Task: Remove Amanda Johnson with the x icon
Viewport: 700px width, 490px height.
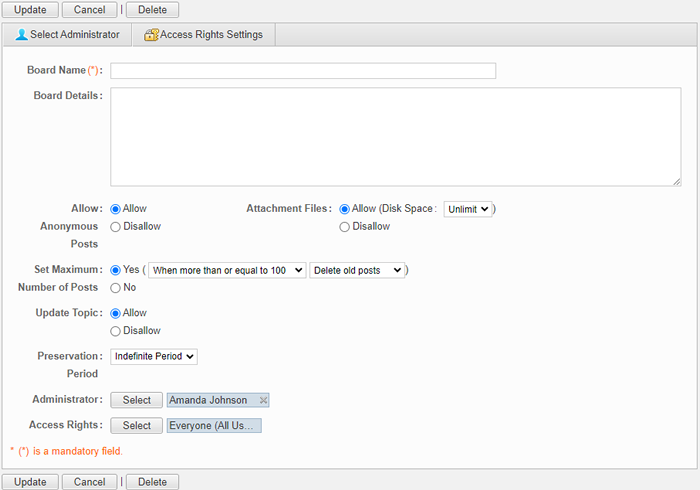Action: coord(263,400)
